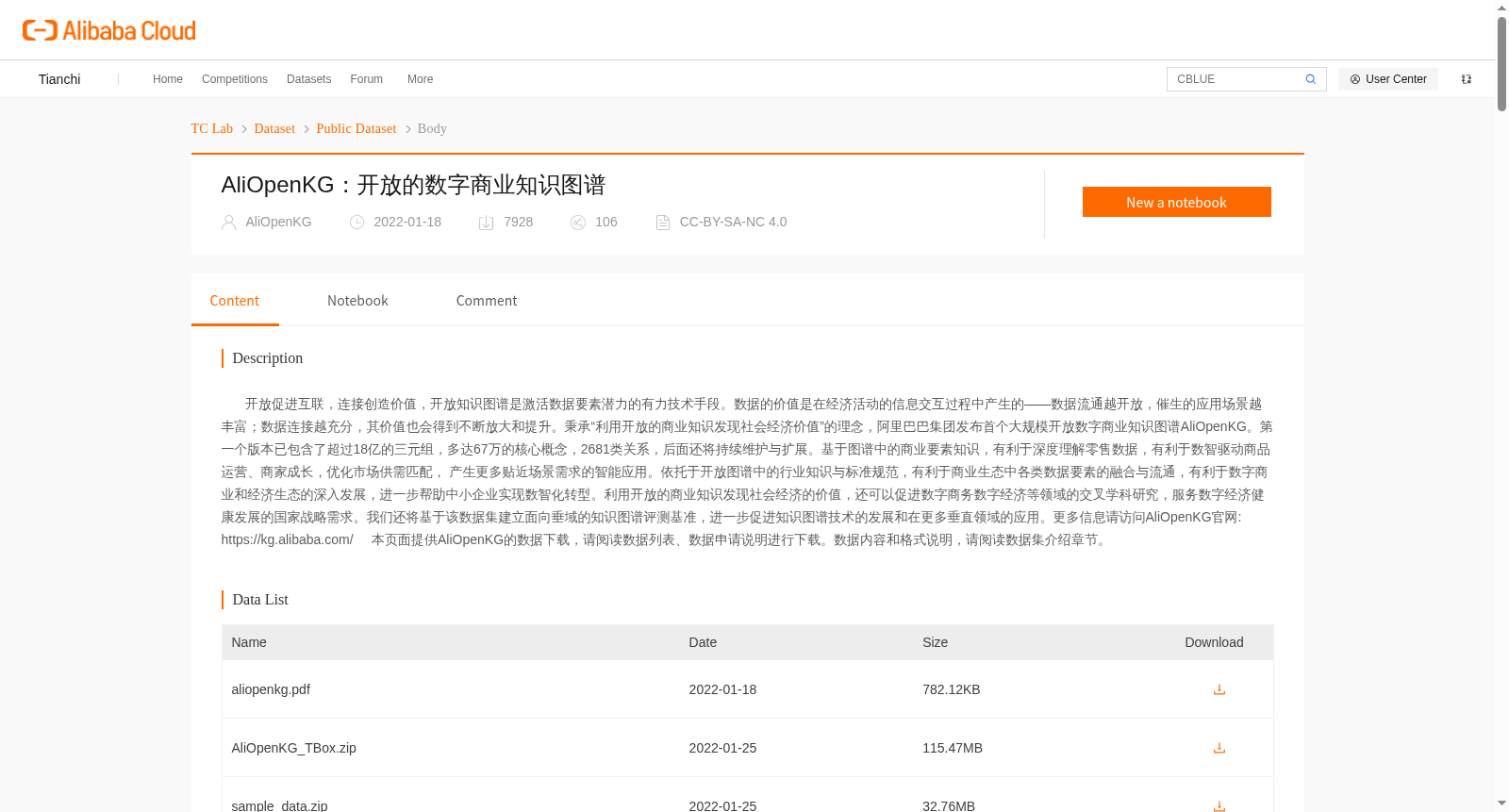1509x812 pixels.
Task: Switch to the Notebook tab
Action: click(357, 301)
